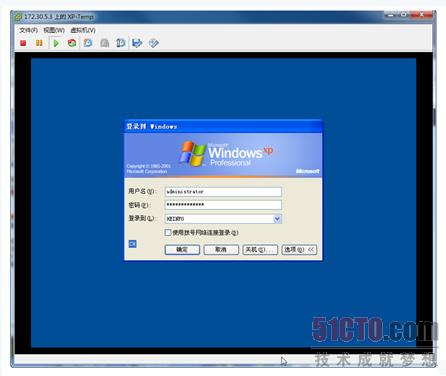Screen dimensions: 446x376
Task: Click the green power on (play) icon
Action: click(56, 43)
